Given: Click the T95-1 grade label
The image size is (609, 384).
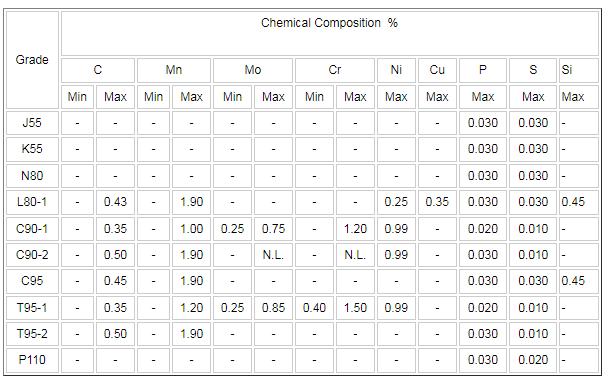Looking at the screenshot, I should pyautogui.click(x=32, y=308).
